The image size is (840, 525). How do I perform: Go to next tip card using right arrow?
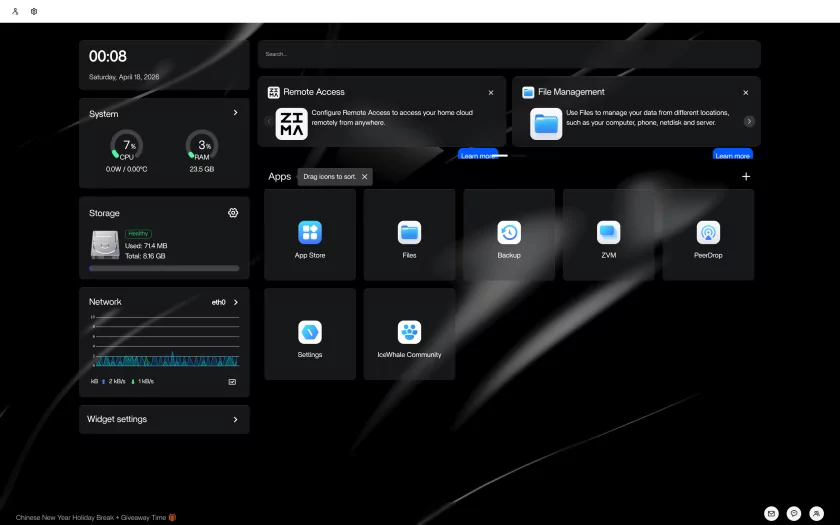click(x=749, y=121)
